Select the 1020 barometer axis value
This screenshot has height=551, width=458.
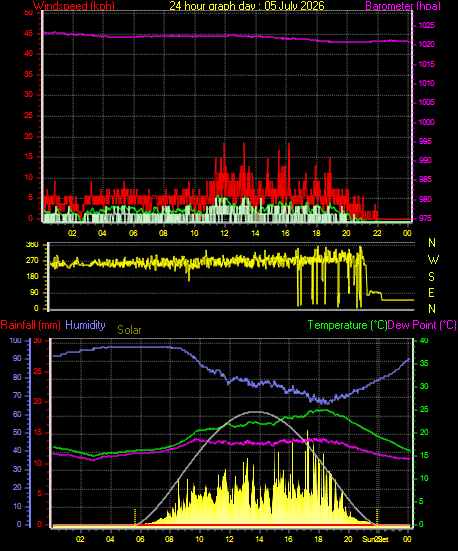tap(426, 45)
